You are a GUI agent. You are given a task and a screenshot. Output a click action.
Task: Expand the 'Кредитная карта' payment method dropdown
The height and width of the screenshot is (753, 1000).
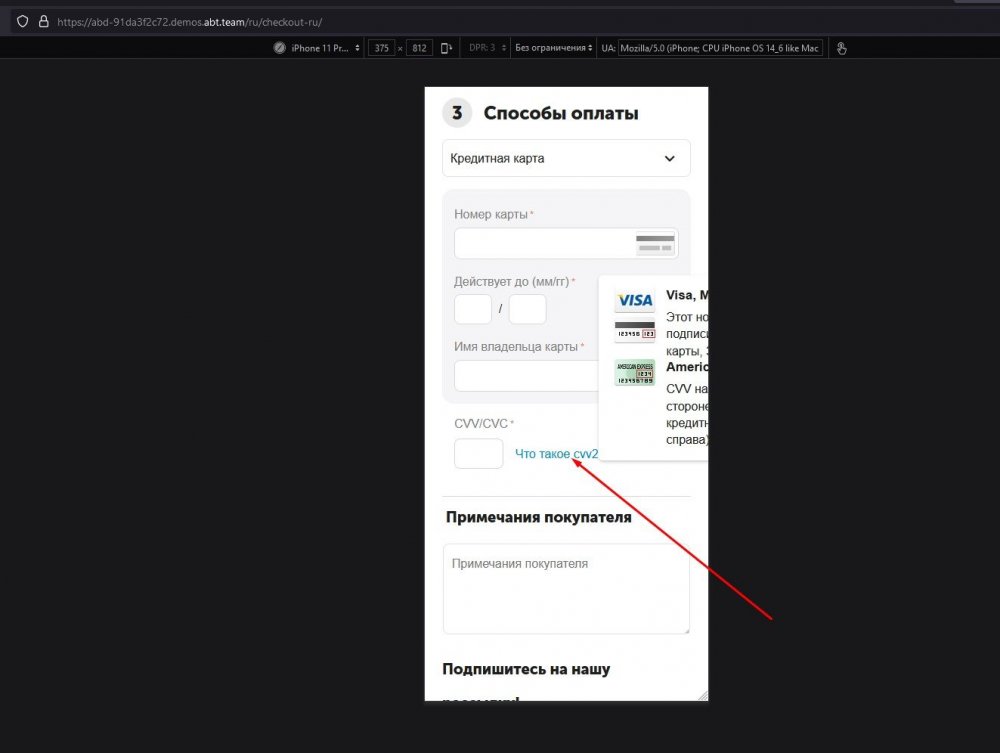tap(566, 158)
